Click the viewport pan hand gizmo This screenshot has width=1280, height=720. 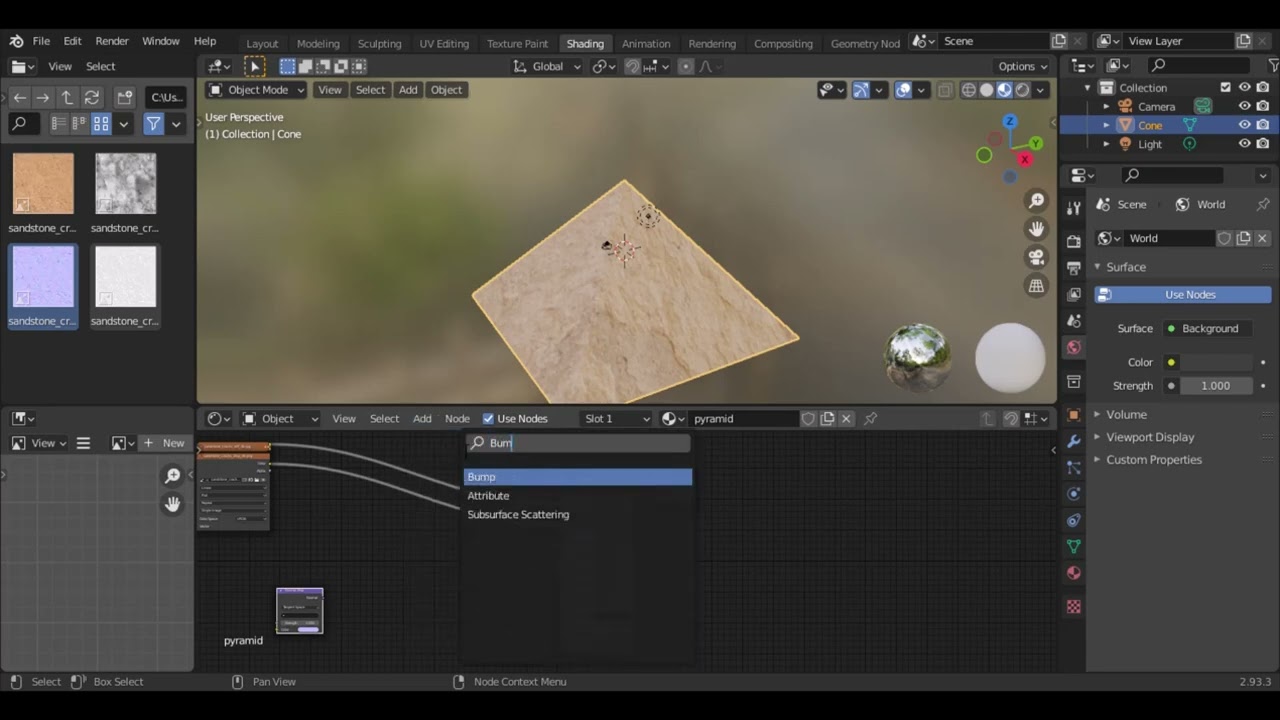point(1037,229)
